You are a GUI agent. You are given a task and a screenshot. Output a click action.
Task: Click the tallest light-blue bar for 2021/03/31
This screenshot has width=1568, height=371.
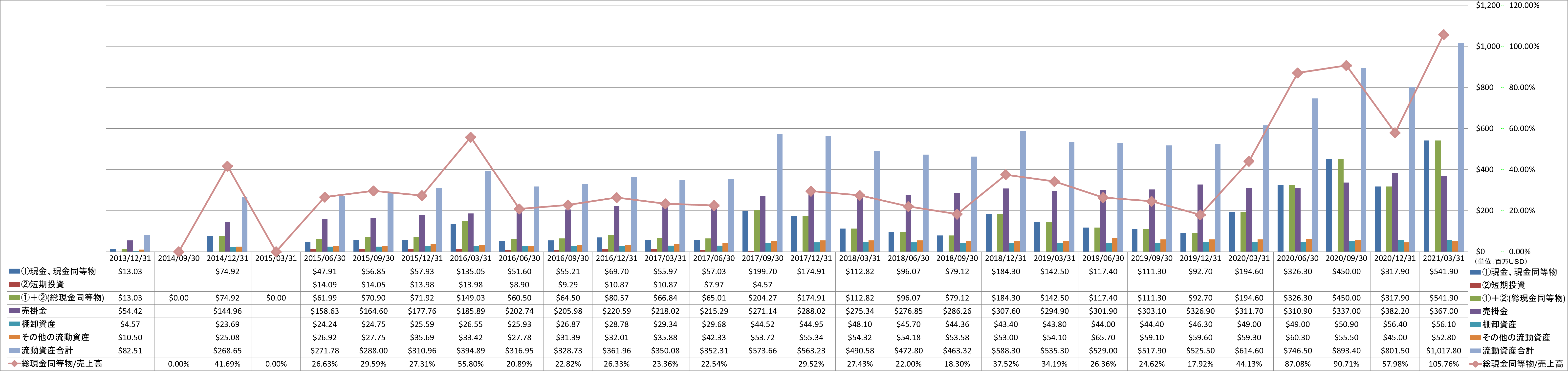(1461, 147)
